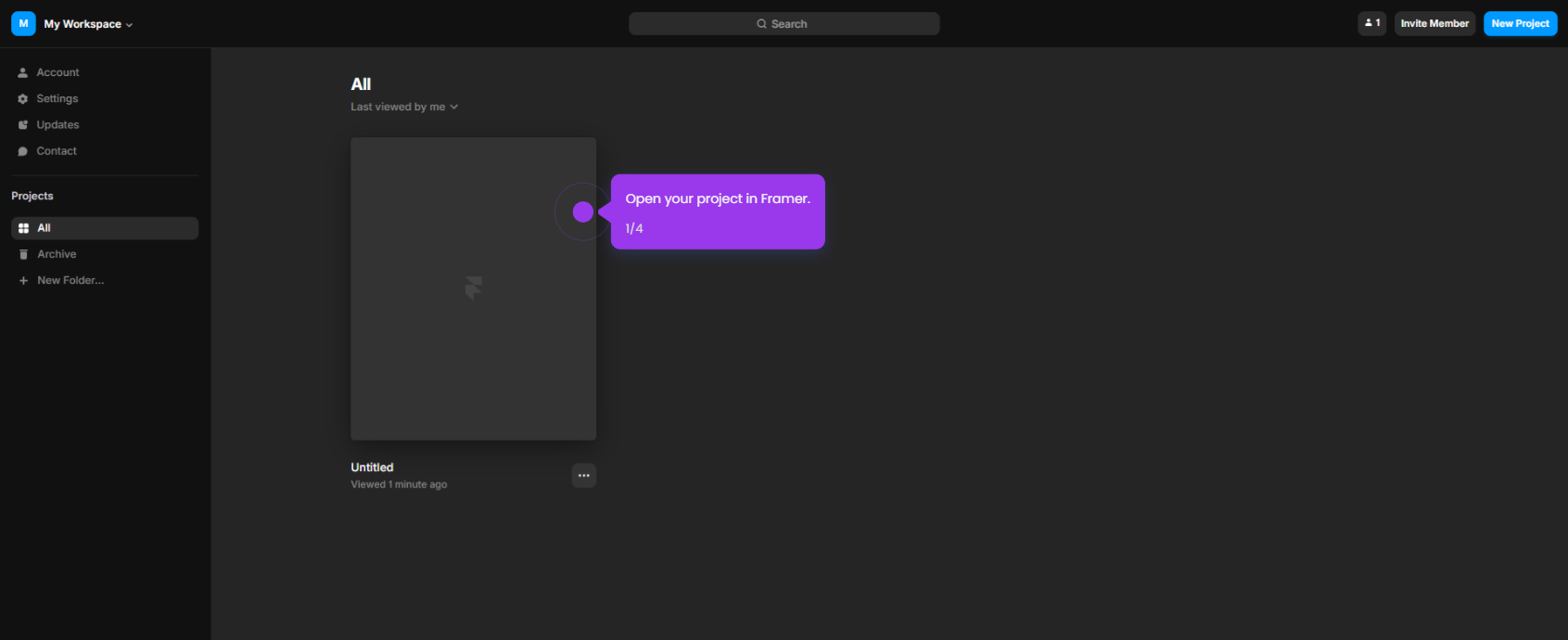Open the Last viewed by me sort dropdown
This screenshot has height=640, width=1568.
coord(404,107)
